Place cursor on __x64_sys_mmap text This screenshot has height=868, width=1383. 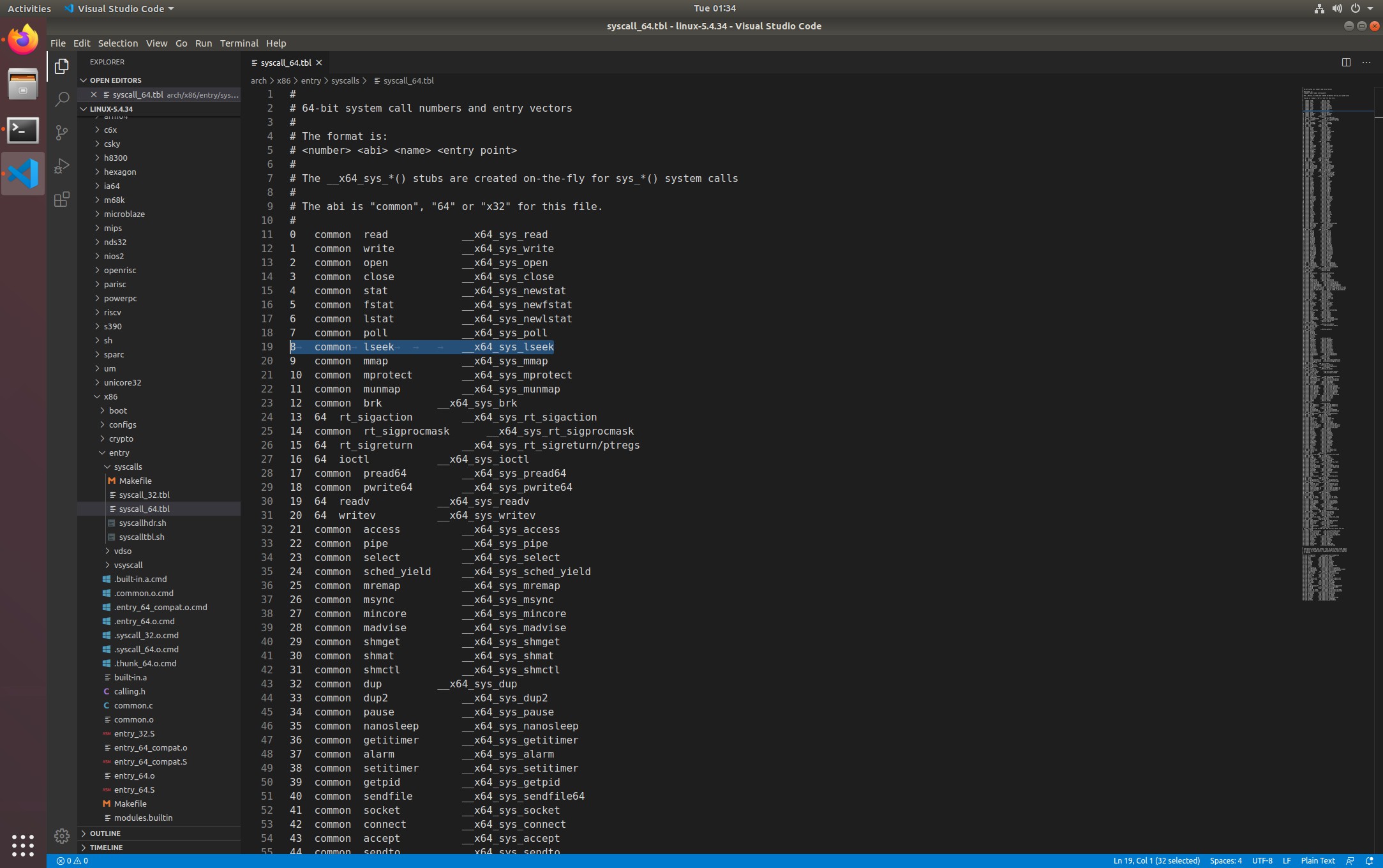505,361
